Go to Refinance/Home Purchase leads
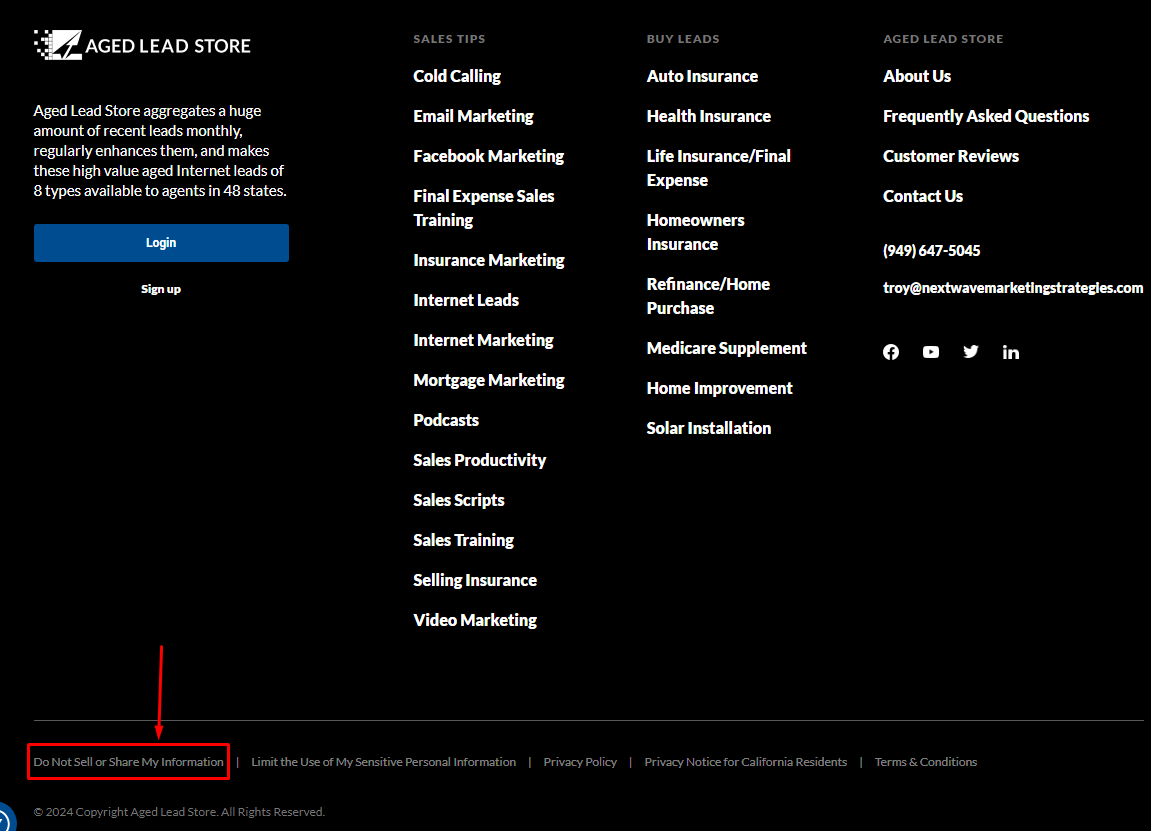Image resolution: width=1151 pixels, height=831 pixels. point(708,296)
